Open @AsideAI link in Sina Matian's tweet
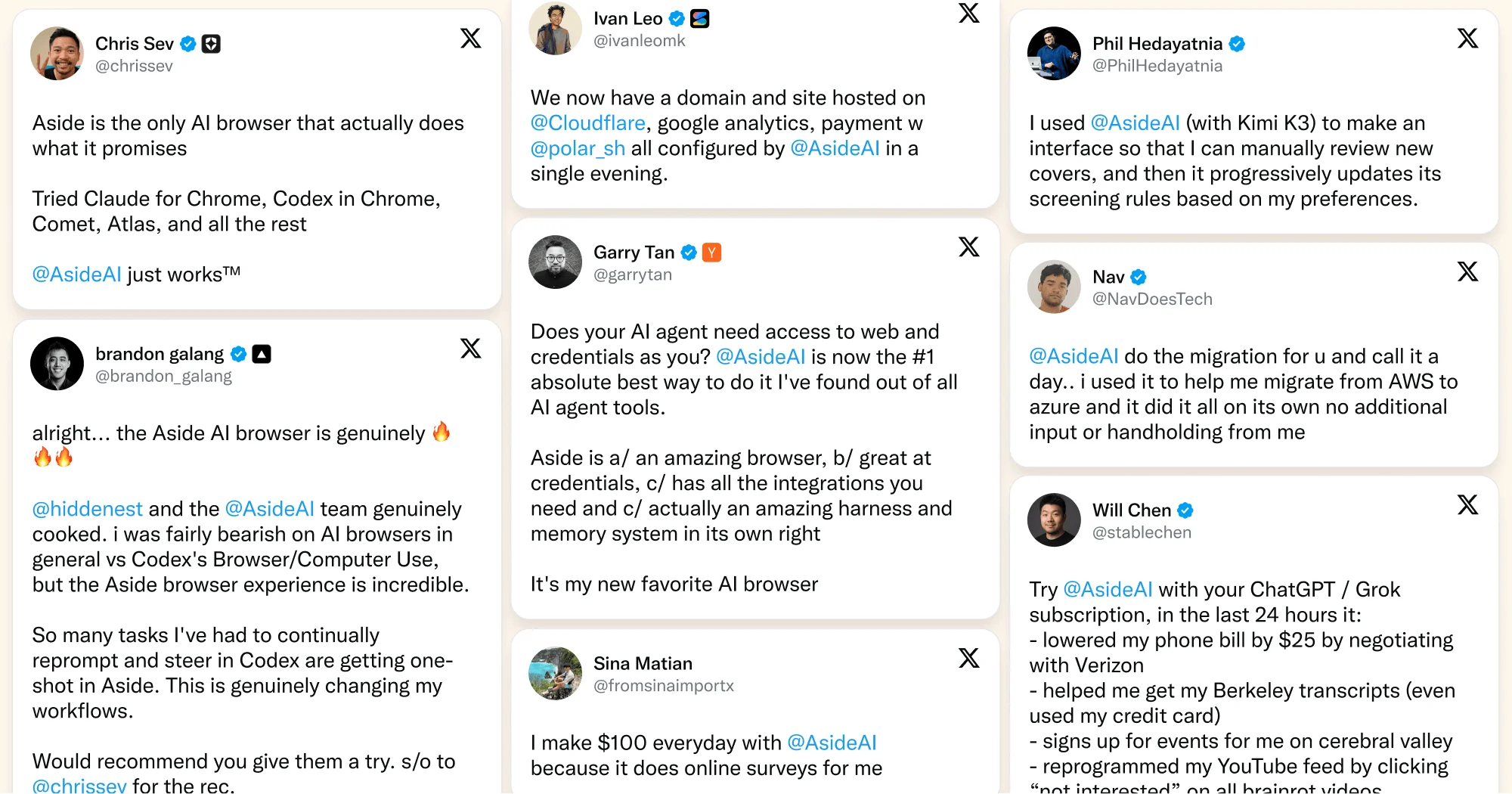Viewport: 1512px width, 794px height. pos(832,743)
